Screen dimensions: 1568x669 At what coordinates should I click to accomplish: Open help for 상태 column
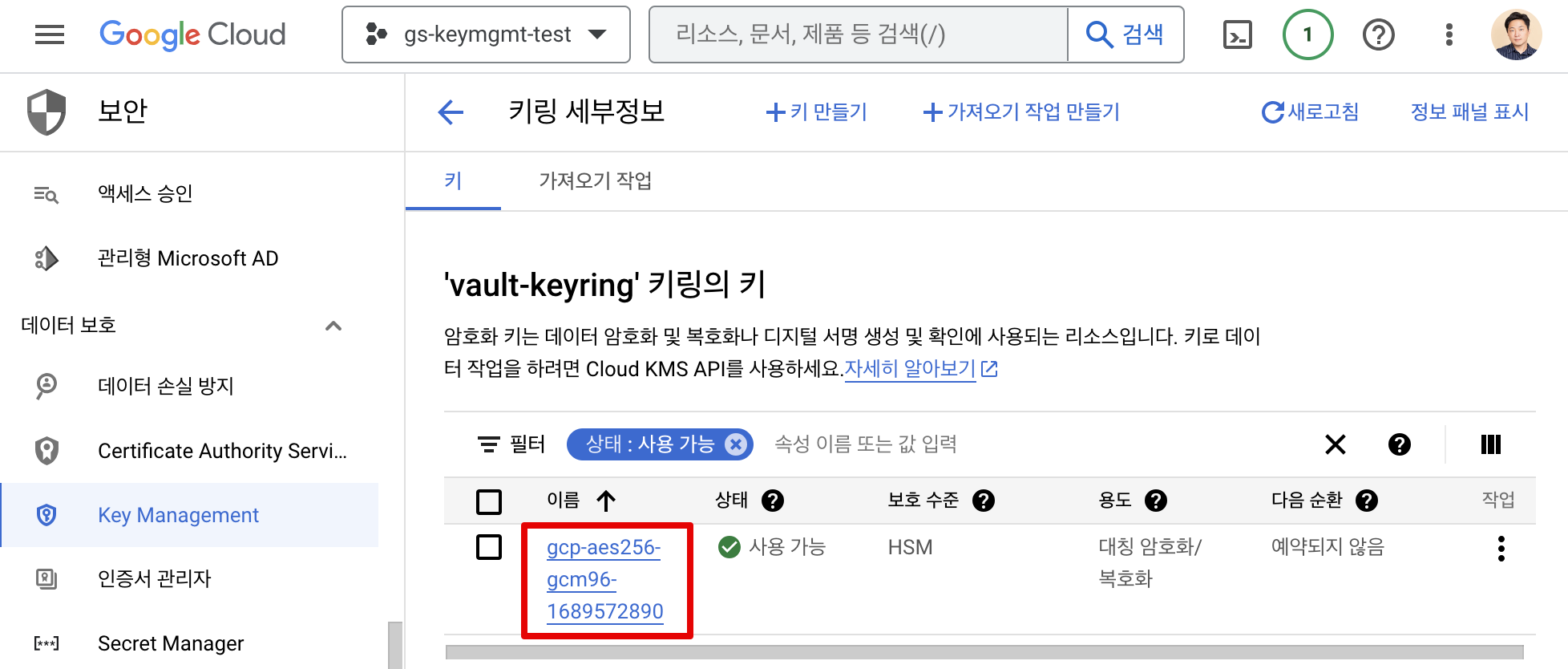(x=773, y=501)
